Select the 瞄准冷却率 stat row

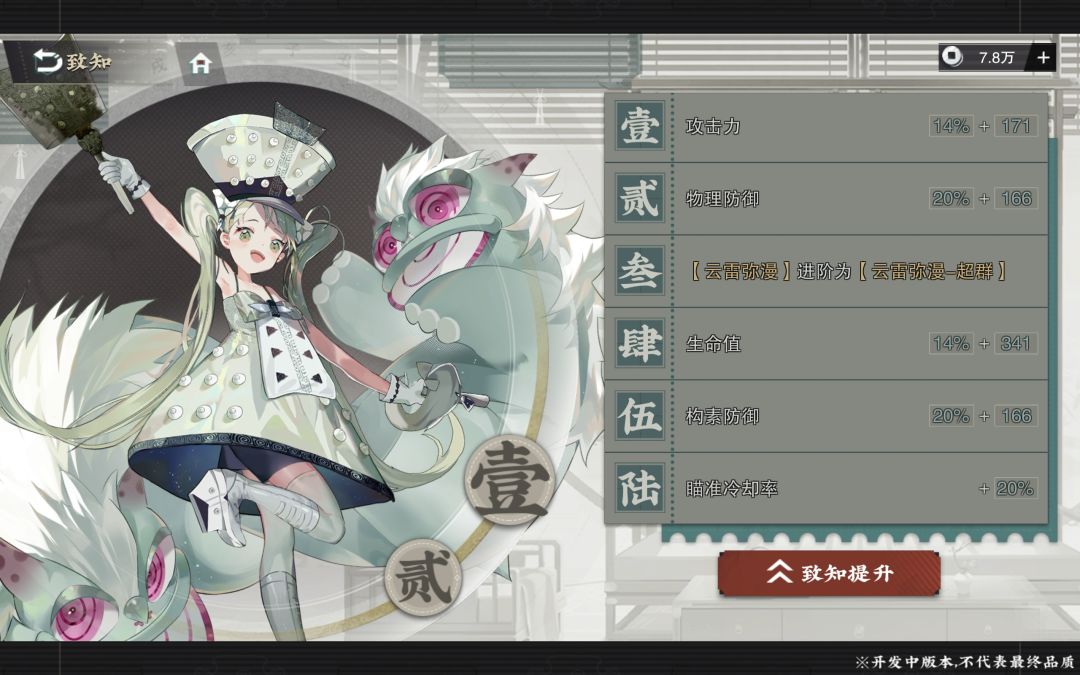click(x=827, y=488)
